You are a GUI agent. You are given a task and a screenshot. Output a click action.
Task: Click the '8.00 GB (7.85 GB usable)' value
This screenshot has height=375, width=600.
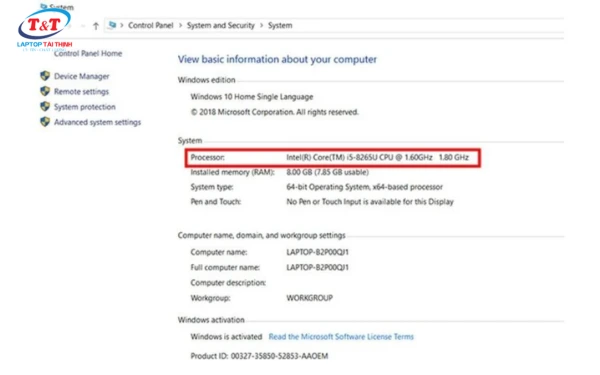(x=328, y=172)
